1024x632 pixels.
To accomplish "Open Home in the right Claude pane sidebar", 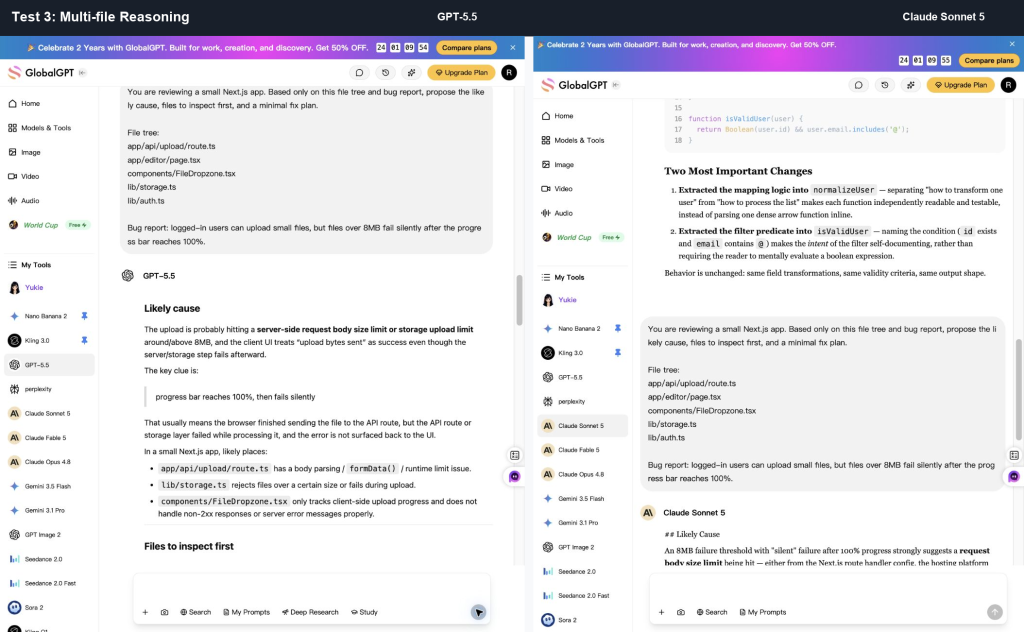I will click(x=558, y=116).
